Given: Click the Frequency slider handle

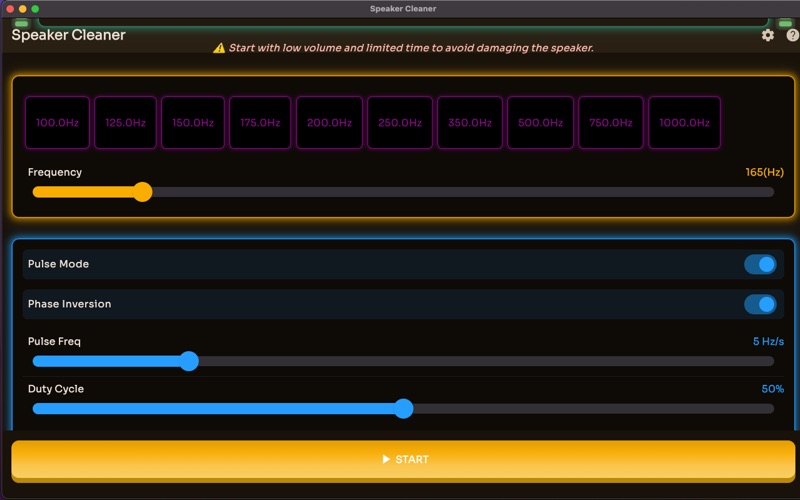Looking at the screenshot, I should (143, 192).
